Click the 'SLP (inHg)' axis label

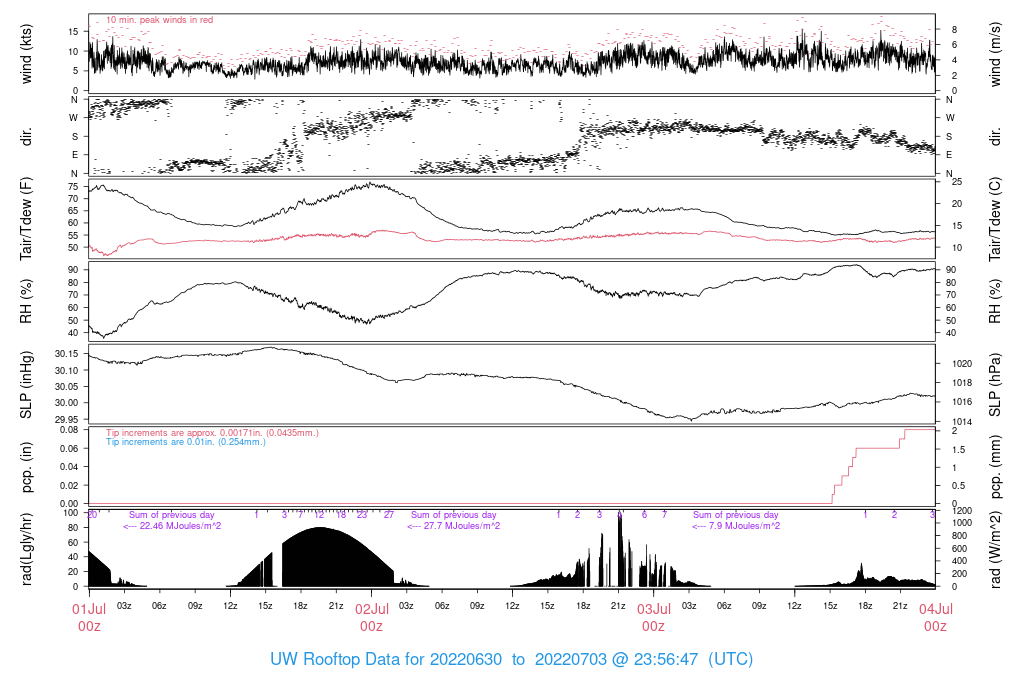(x=27, y=385)
